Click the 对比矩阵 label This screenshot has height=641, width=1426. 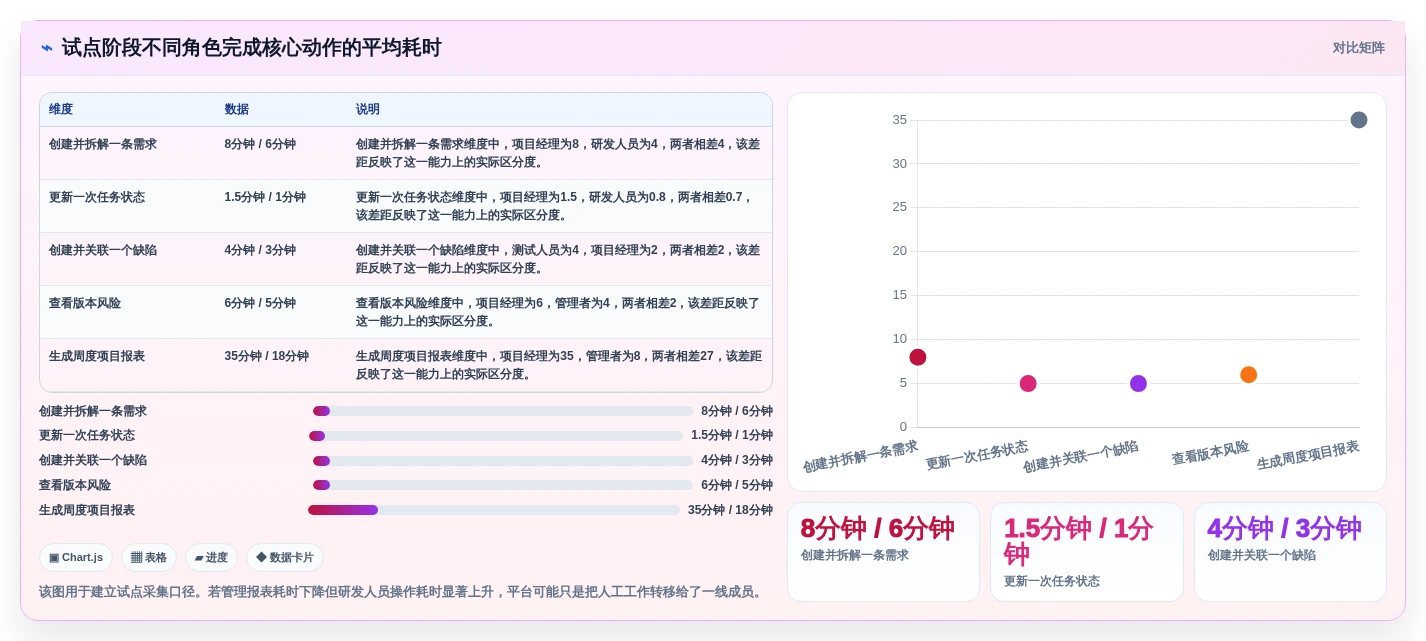(1358, 48)
